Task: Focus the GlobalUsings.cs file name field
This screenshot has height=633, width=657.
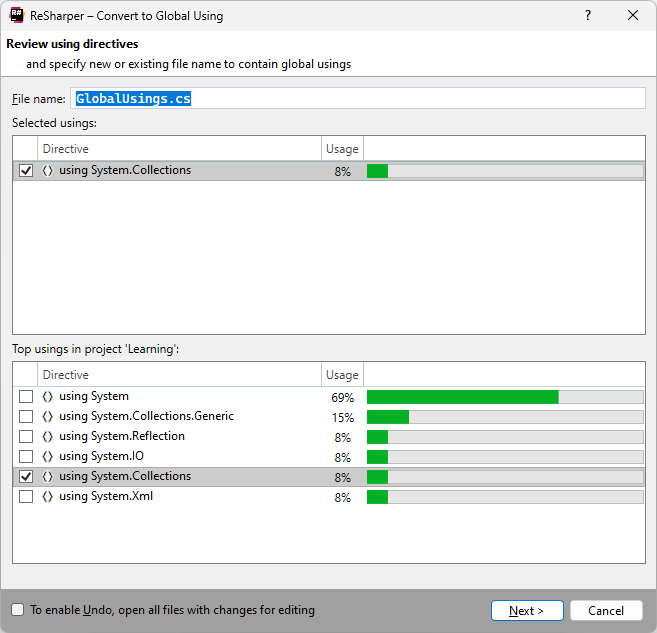Action: (358, 99)
